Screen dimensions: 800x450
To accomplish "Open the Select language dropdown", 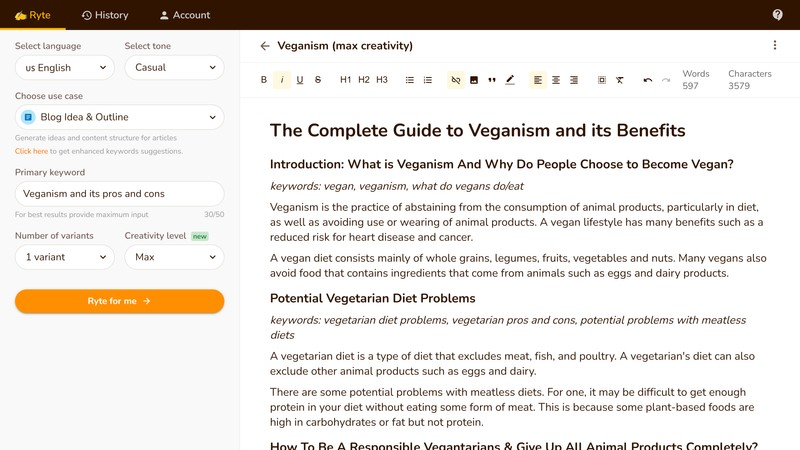I will tap(65, 67).
